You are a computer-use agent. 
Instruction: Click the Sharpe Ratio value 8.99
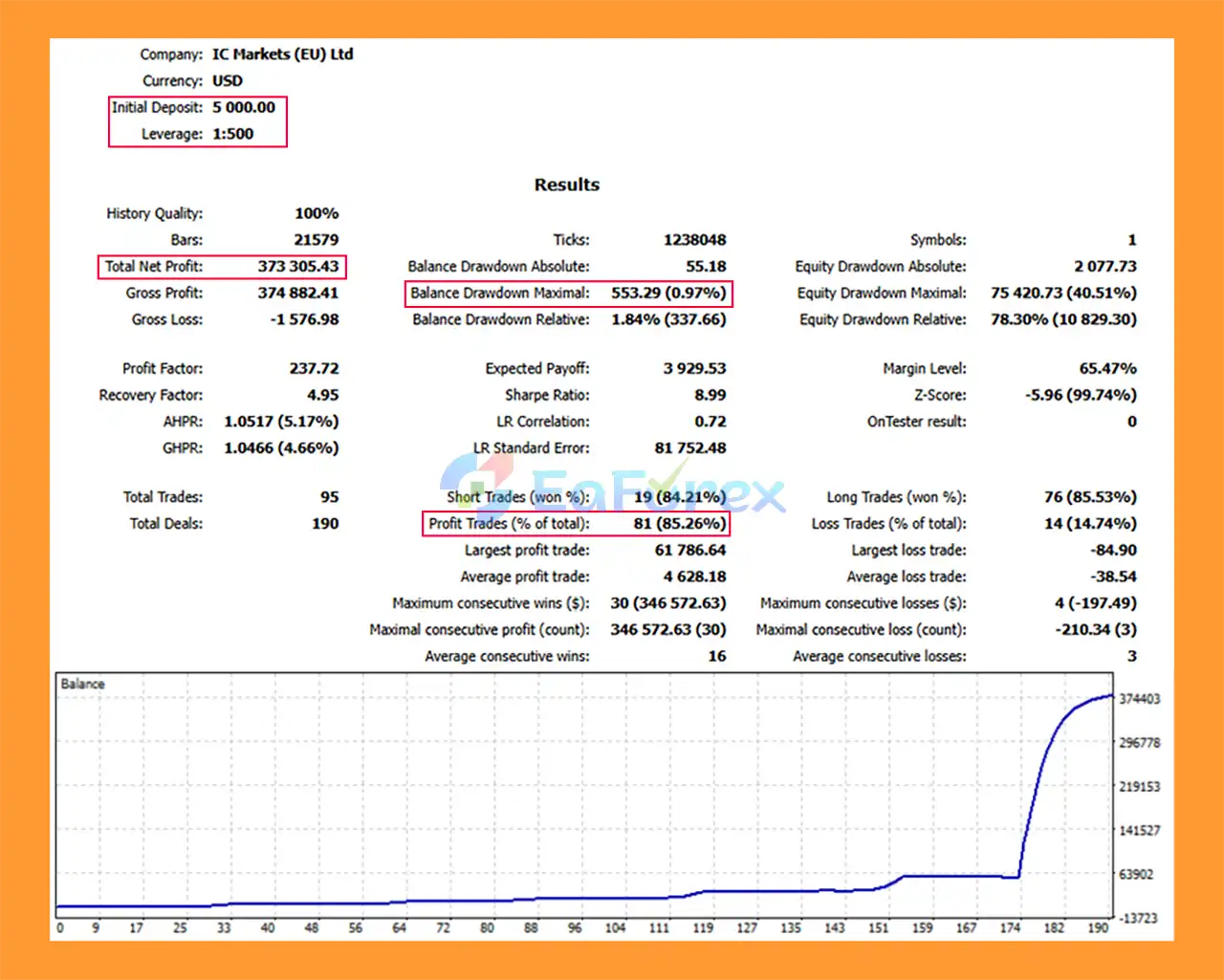(x=710, y=395)
